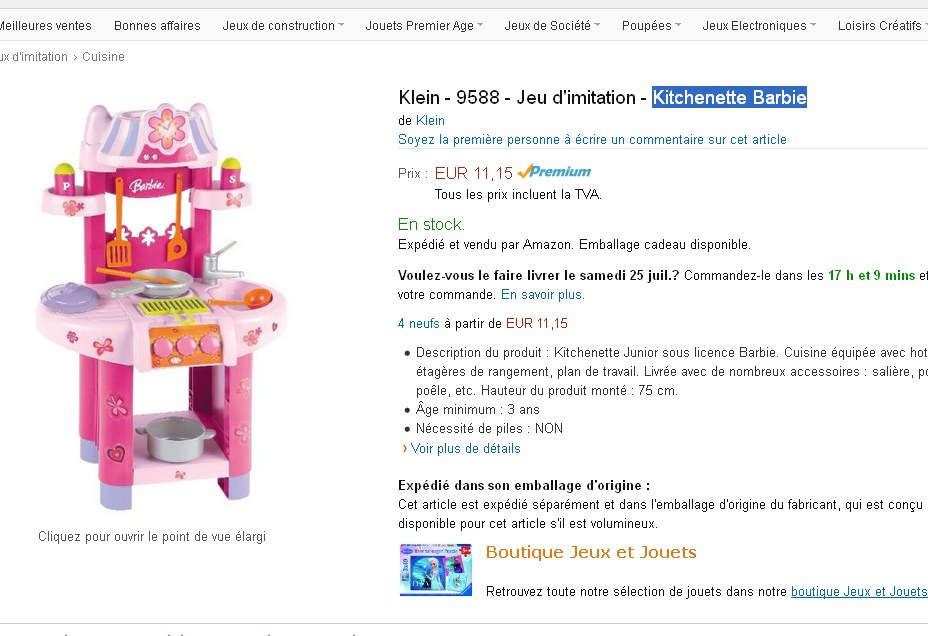Screen dimensions: 928x636
Task: Open the Poupées category dropdown
Action: 651,26
